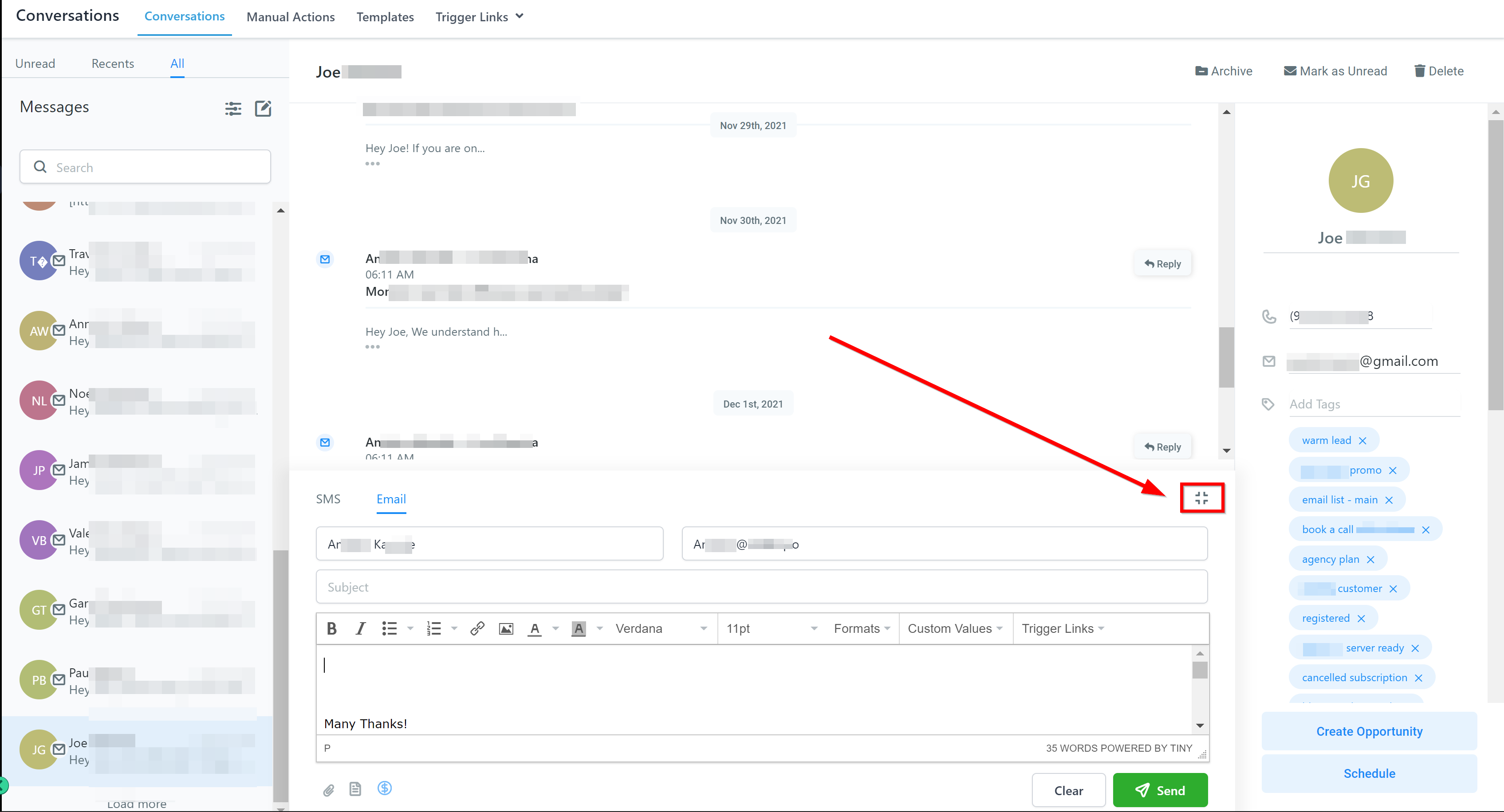The height and width of the screenshot is (812, 1504).
Task: Click into the Subject input field
Action: point(761,587)
